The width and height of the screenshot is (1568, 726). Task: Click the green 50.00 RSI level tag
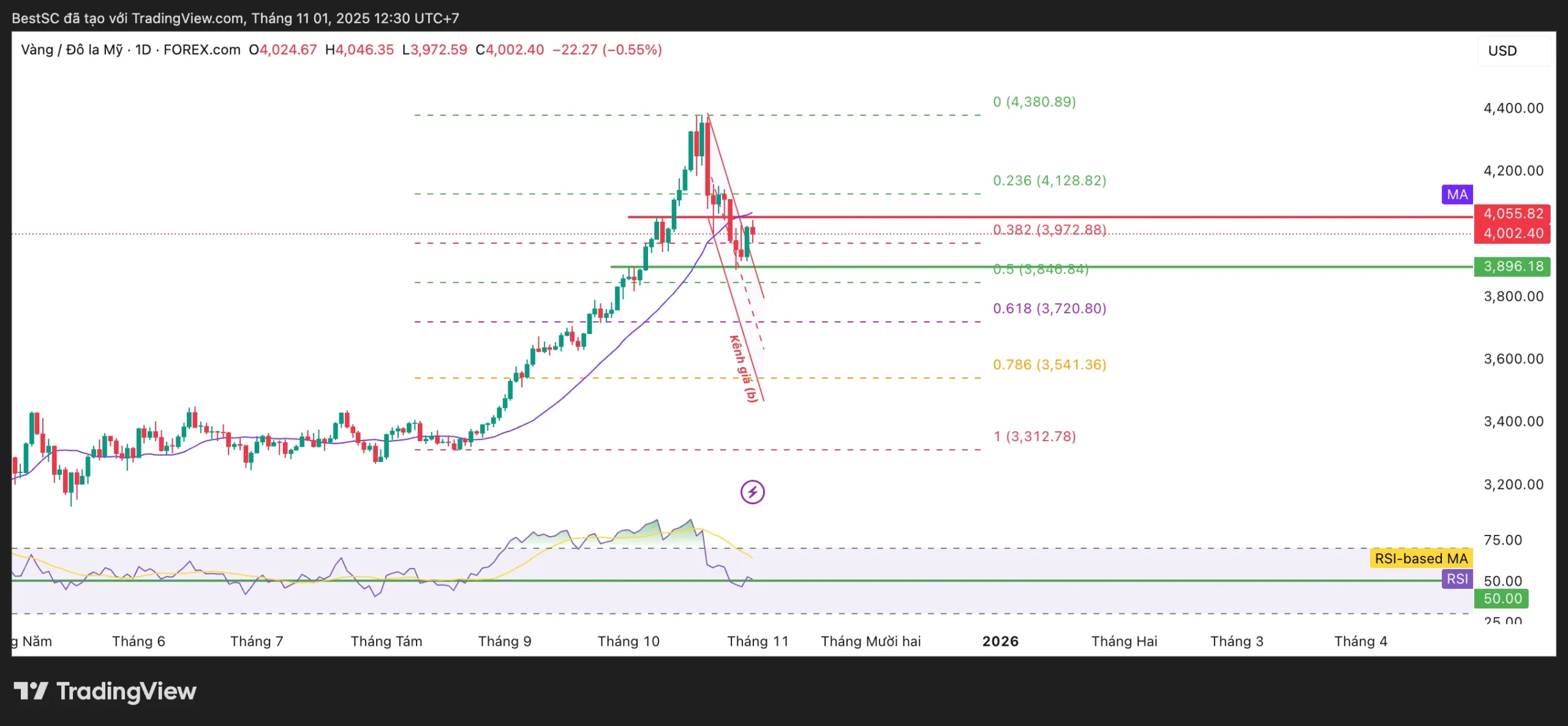point(1502,599)
